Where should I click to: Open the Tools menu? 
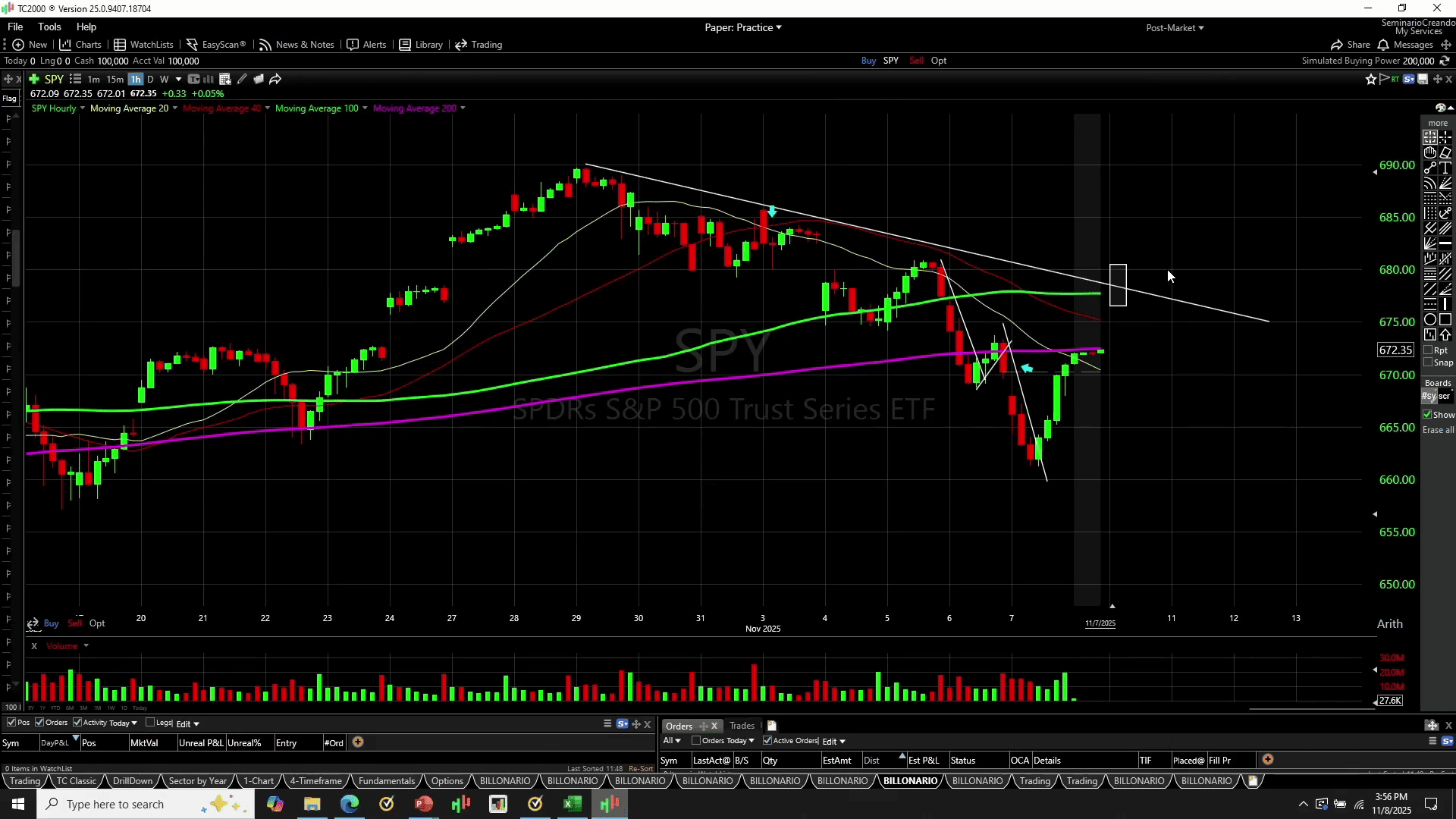49,27
